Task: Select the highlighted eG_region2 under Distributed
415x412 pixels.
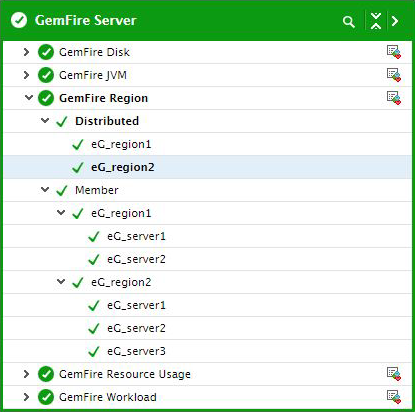Action: (123, 167)
